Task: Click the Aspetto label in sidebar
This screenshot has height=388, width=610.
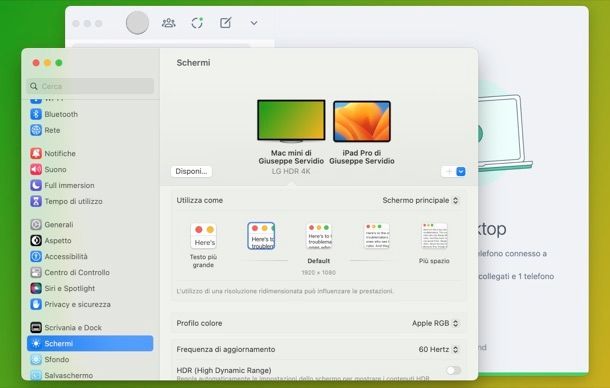Action: pos(58,241)
